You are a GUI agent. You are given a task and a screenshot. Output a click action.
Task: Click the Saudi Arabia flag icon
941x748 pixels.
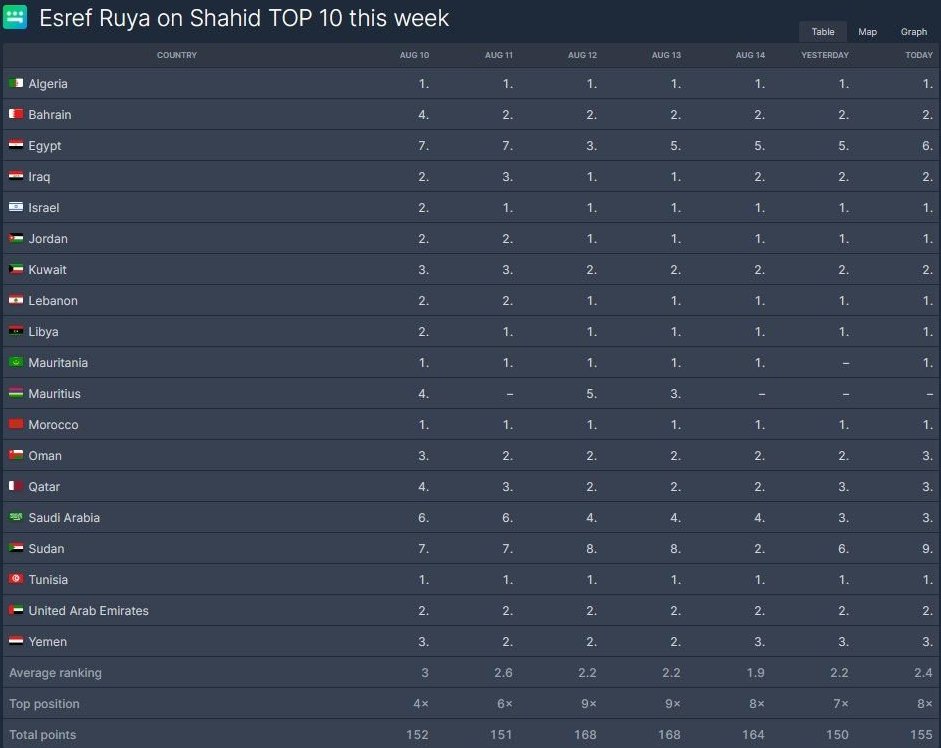point(16,518)
